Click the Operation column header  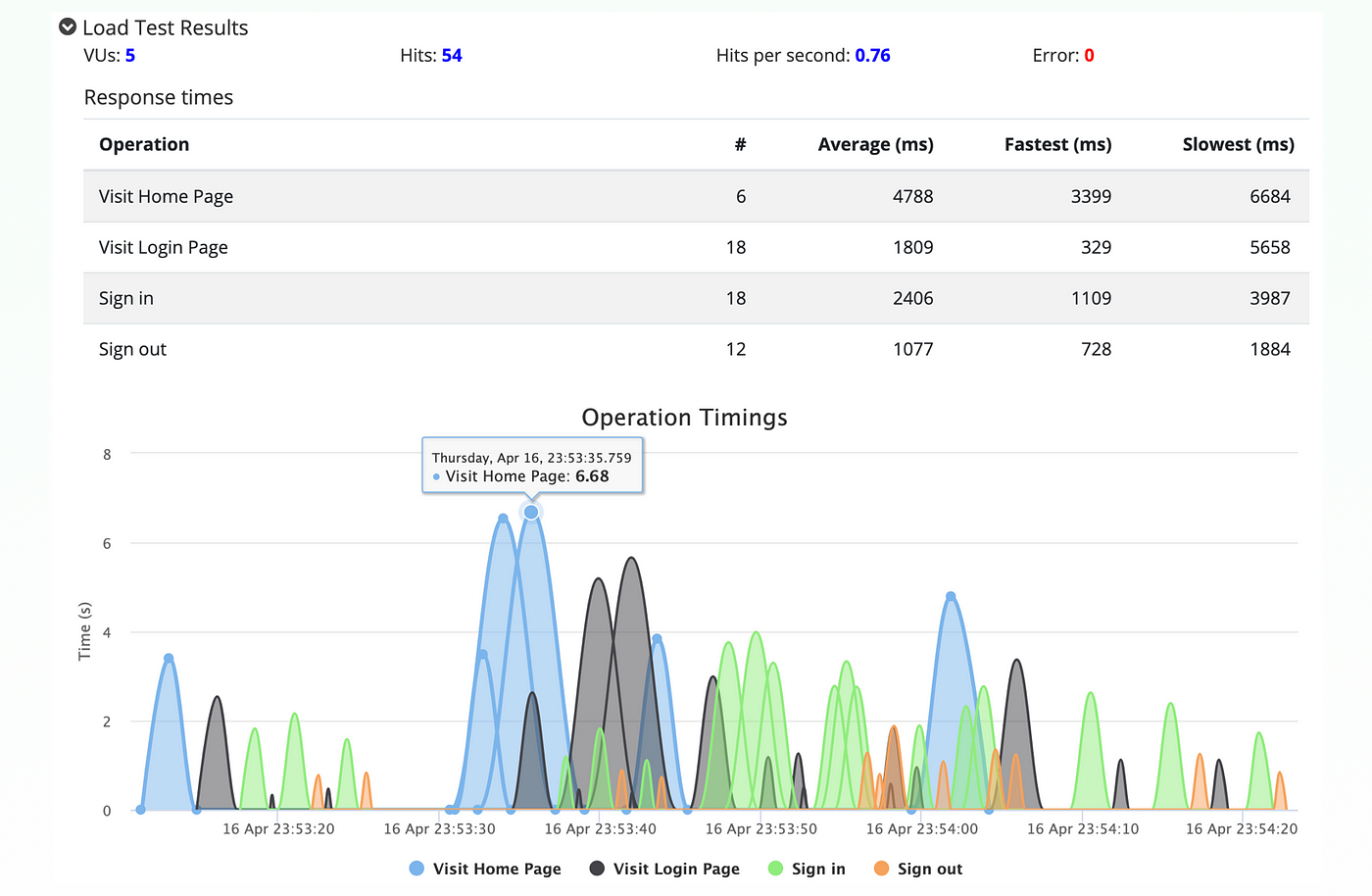tap(144, 144)
